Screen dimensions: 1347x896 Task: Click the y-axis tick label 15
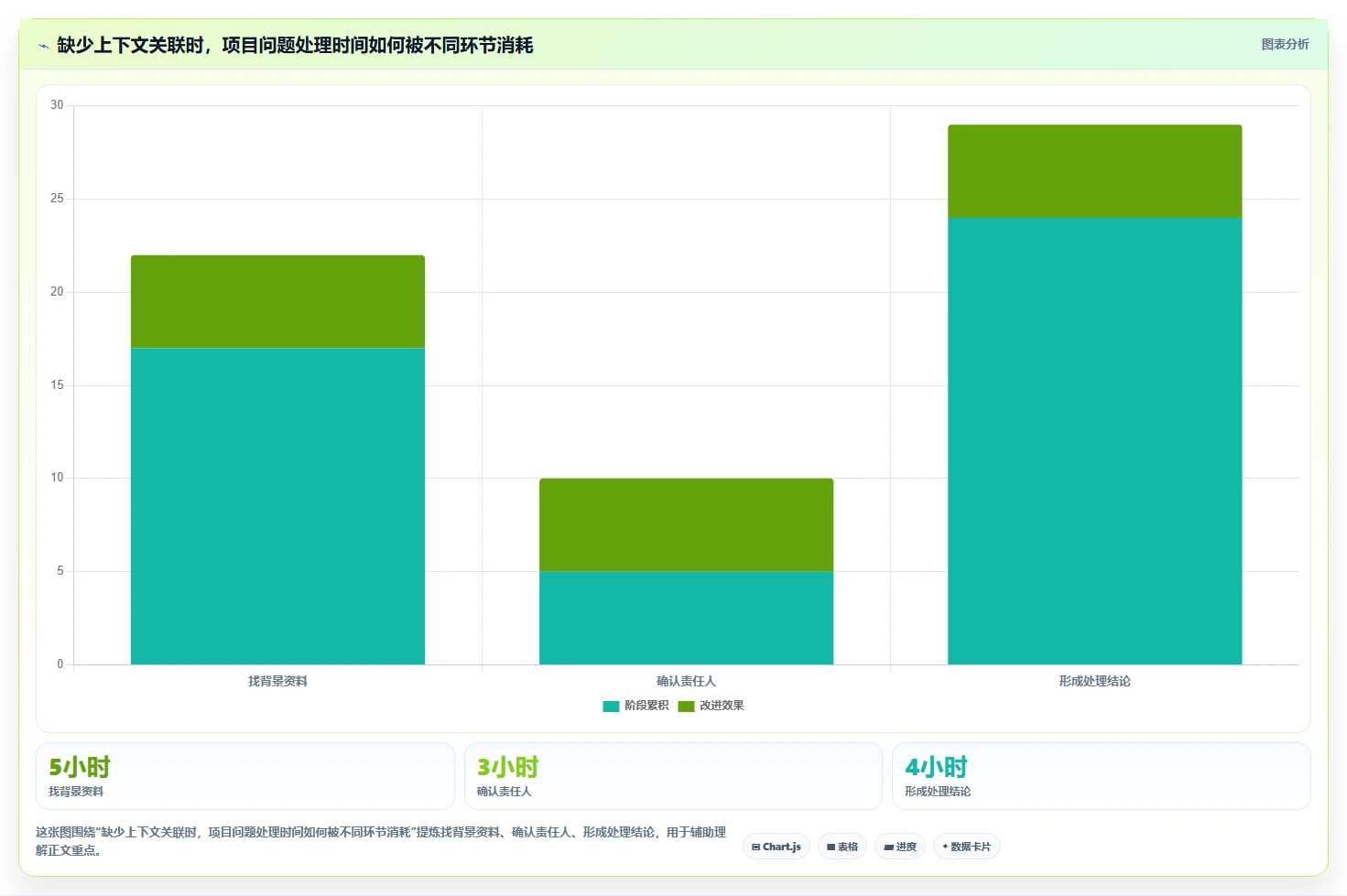57,385
